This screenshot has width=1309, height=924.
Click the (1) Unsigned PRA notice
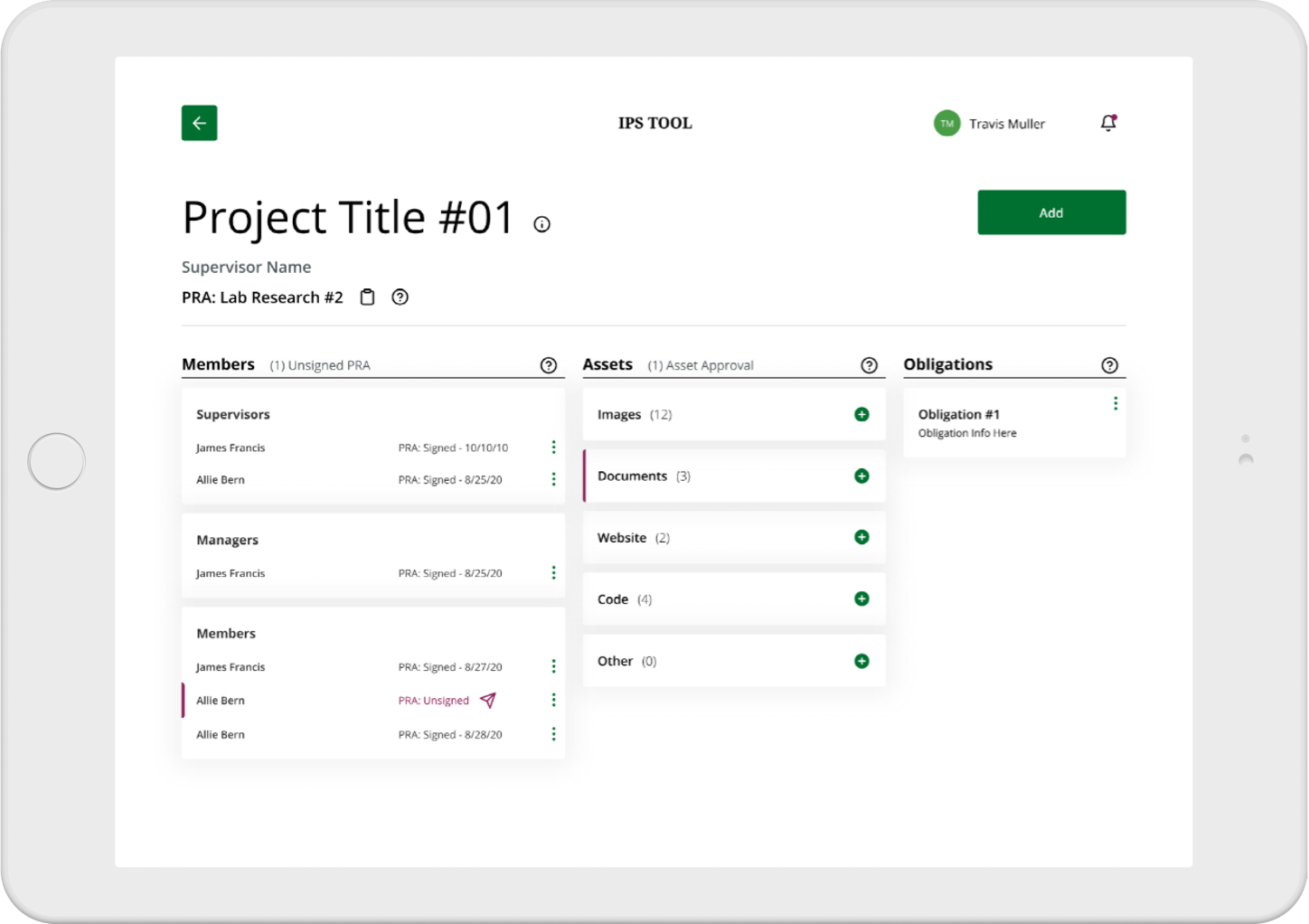320,365
